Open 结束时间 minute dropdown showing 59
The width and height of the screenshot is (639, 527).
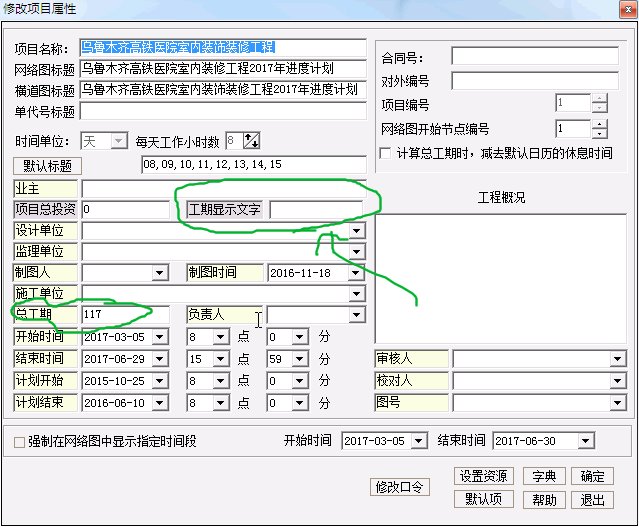click(300, 359)
